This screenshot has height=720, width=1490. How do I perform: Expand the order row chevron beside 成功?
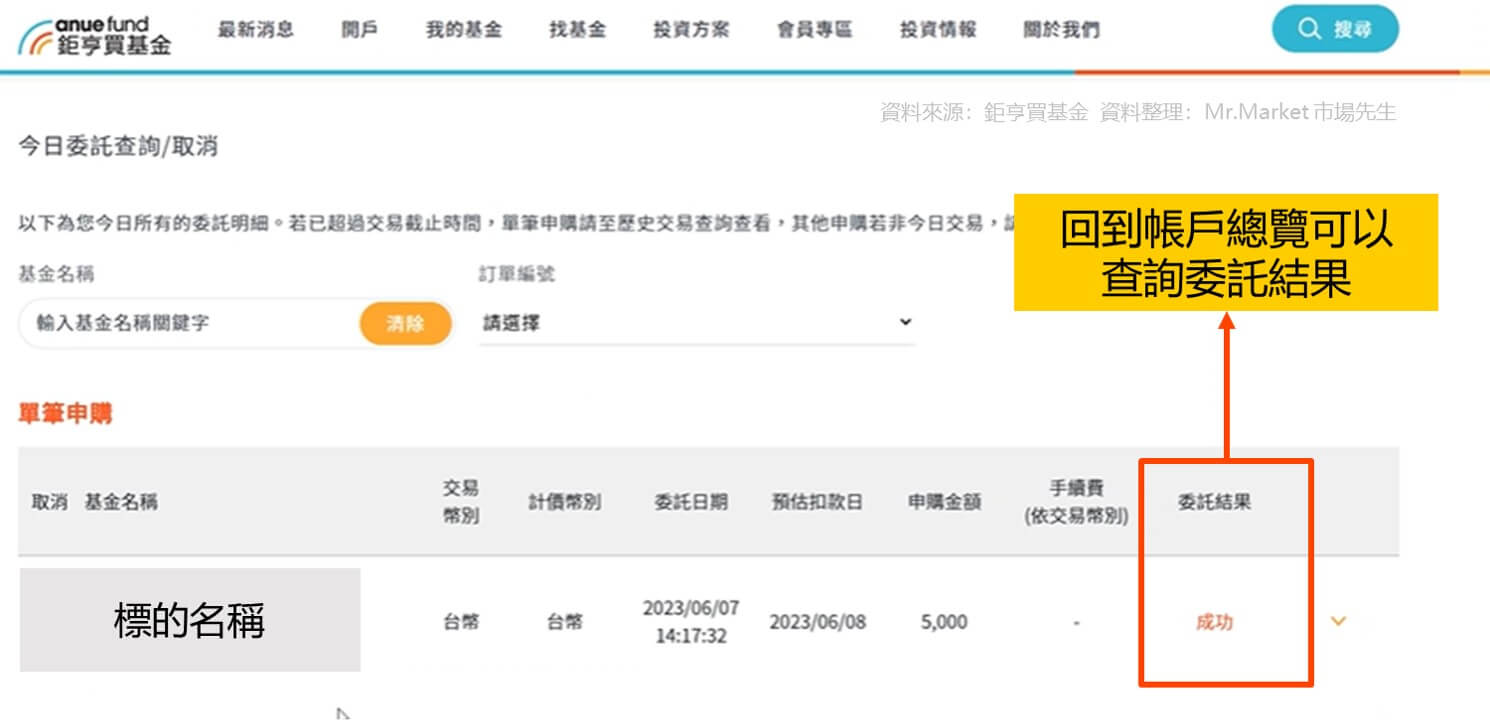click(x=1339, y=621)
